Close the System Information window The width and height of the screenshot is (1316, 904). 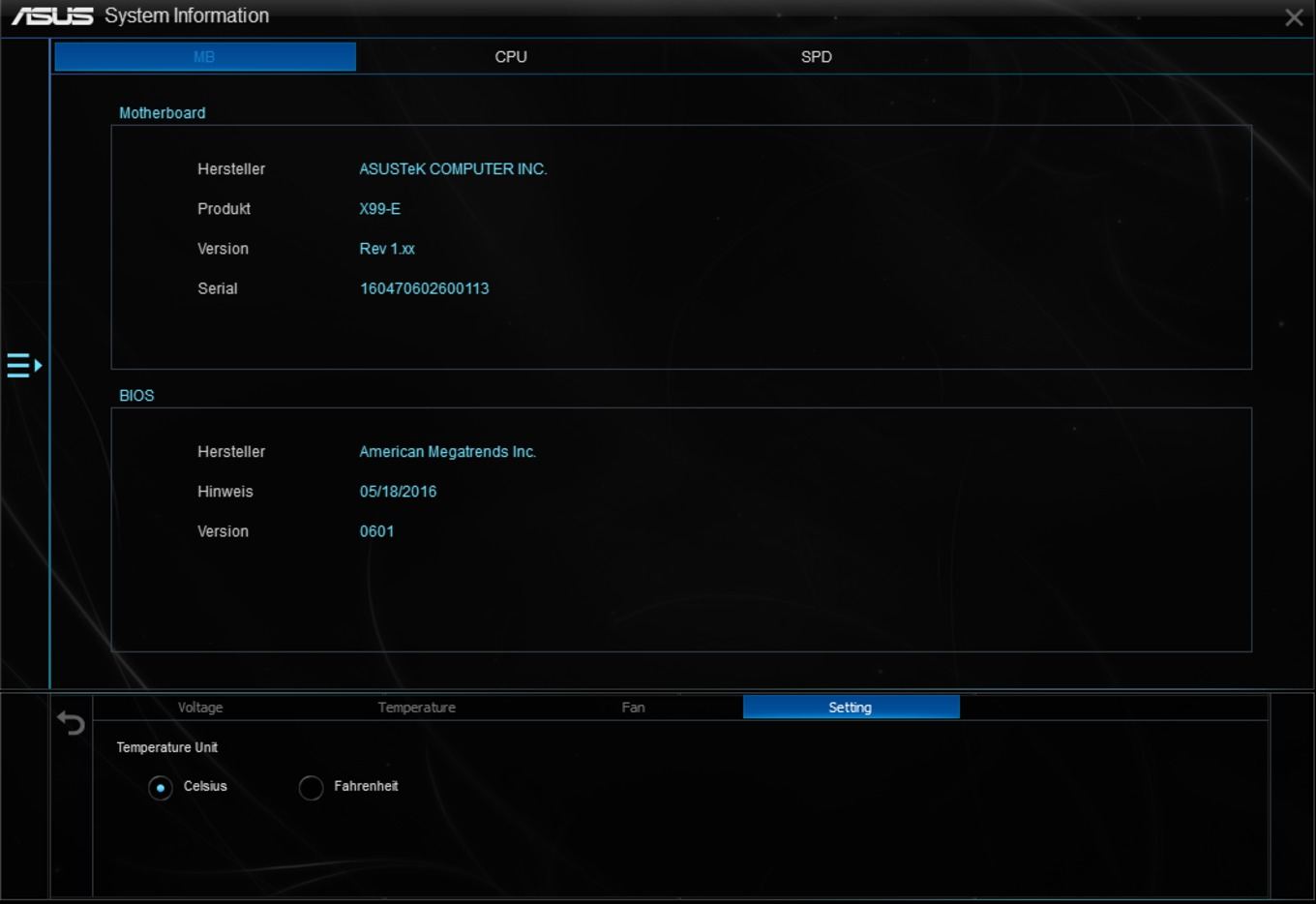click(1294, 17)
